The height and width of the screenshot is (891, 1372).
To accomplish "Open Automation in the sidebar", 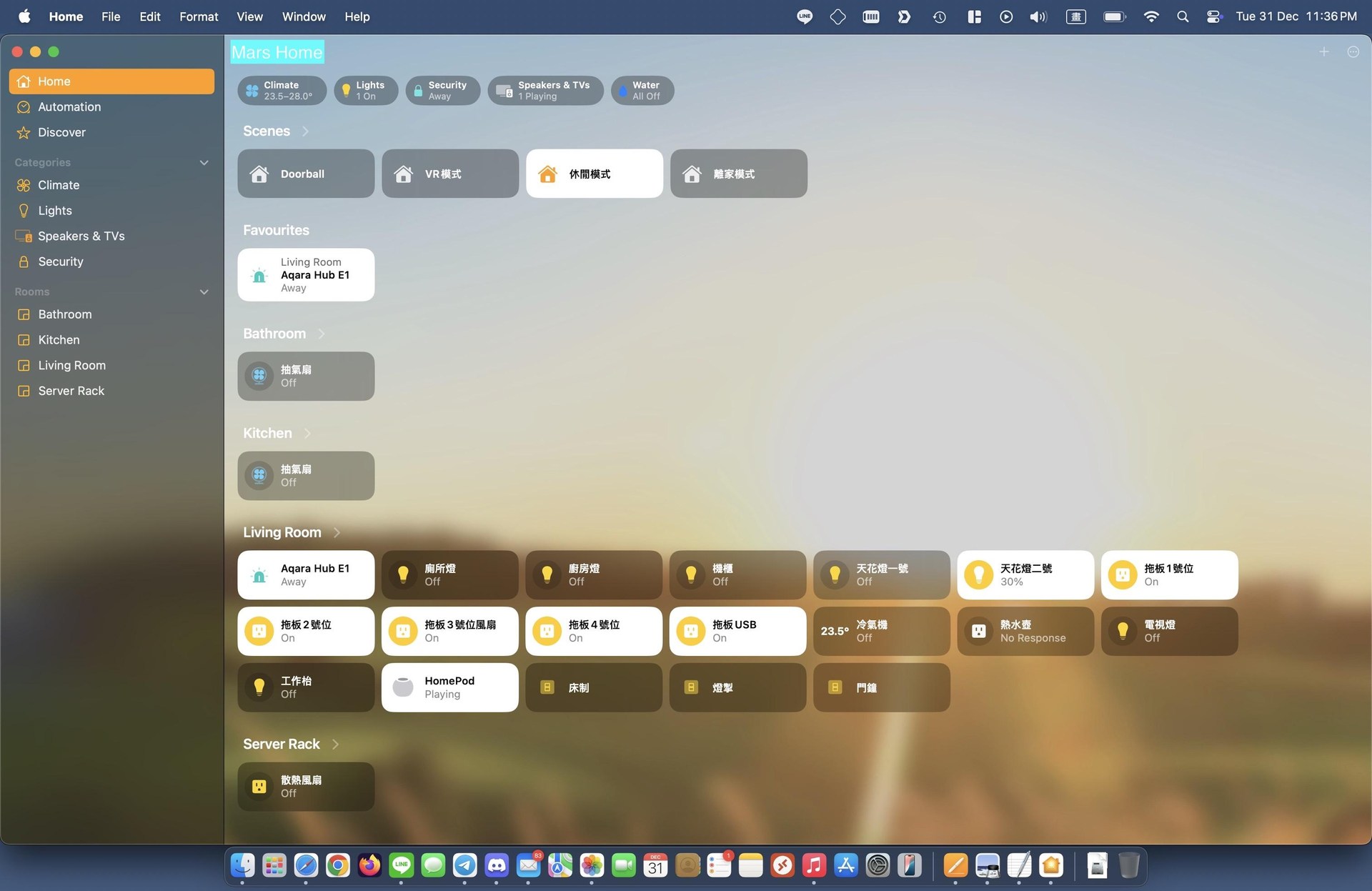I will [69, 106].
